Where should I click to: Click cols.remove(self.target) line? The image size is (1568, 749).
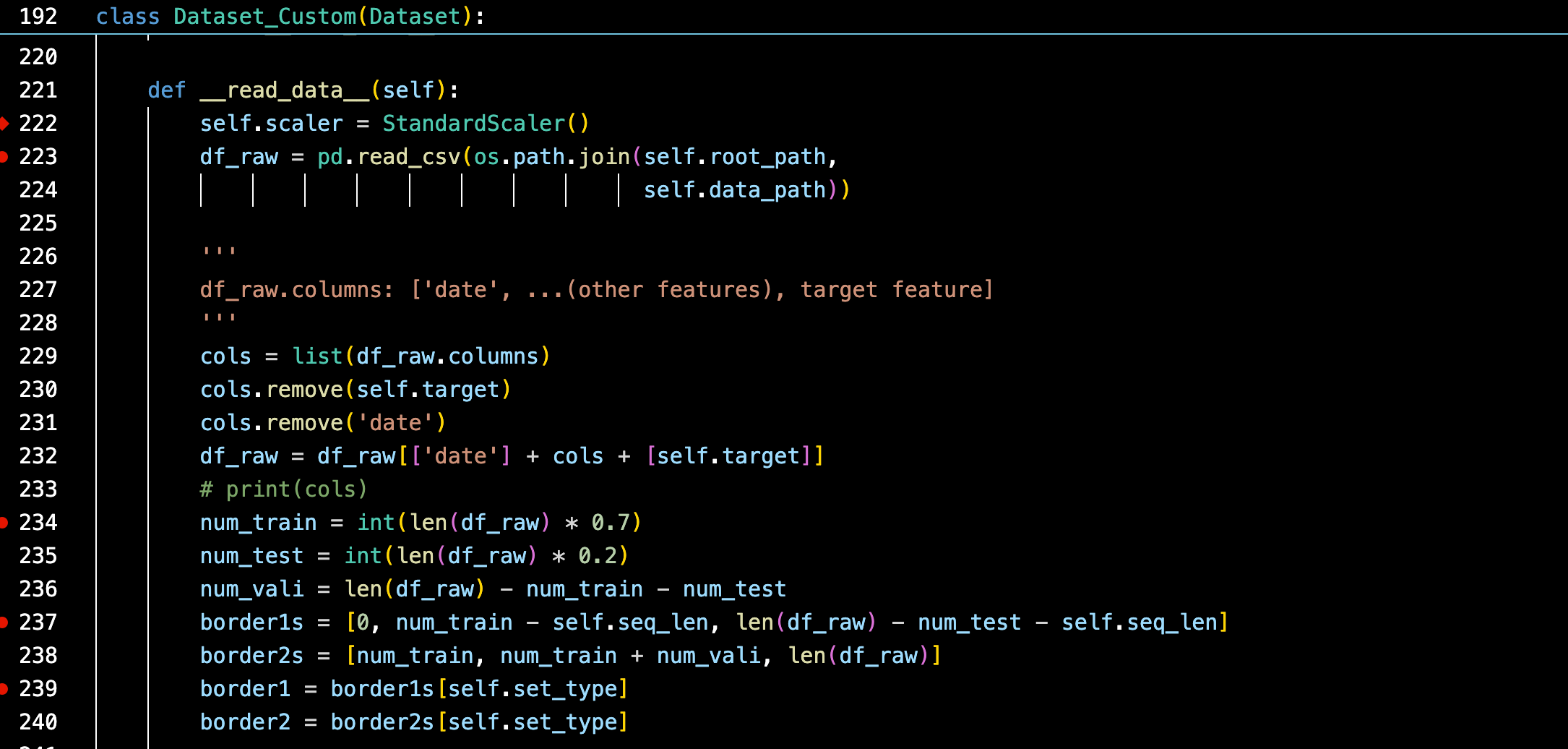pos(356,390)
